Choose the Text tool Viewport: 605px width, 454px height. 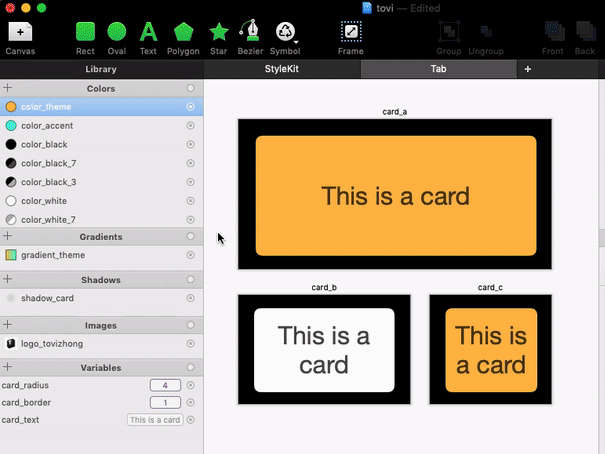point(148,32)
